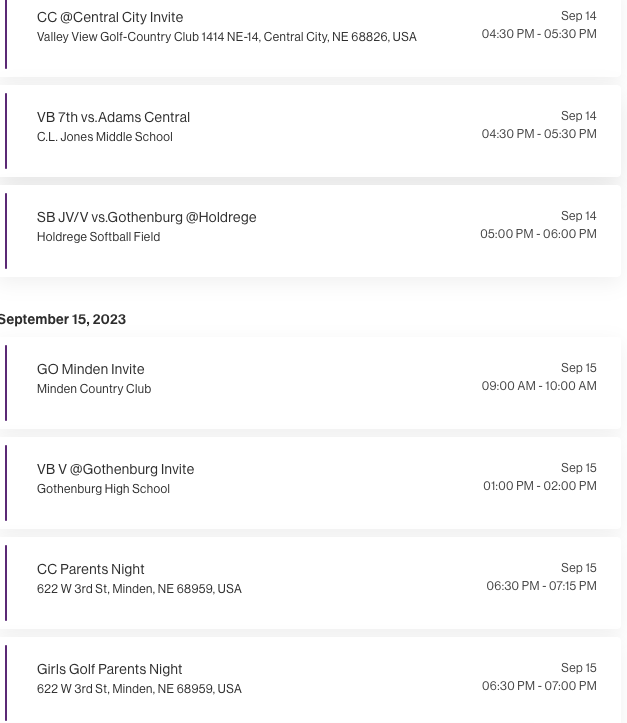
Task: Click the 06:30 PM - 07:00 PM time
Action: pyautogui.click(x=539, y=686)
